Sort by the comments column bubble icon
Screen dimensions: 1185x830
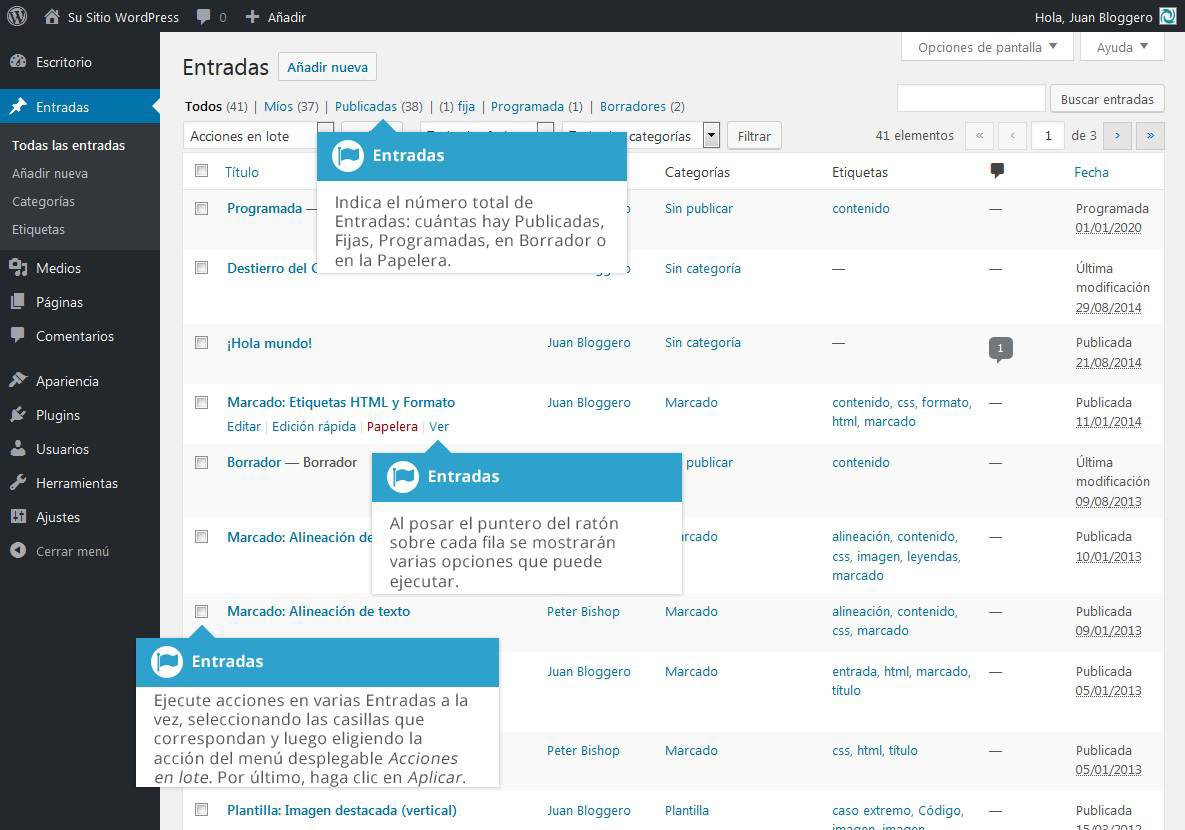[x=997, y=172]
